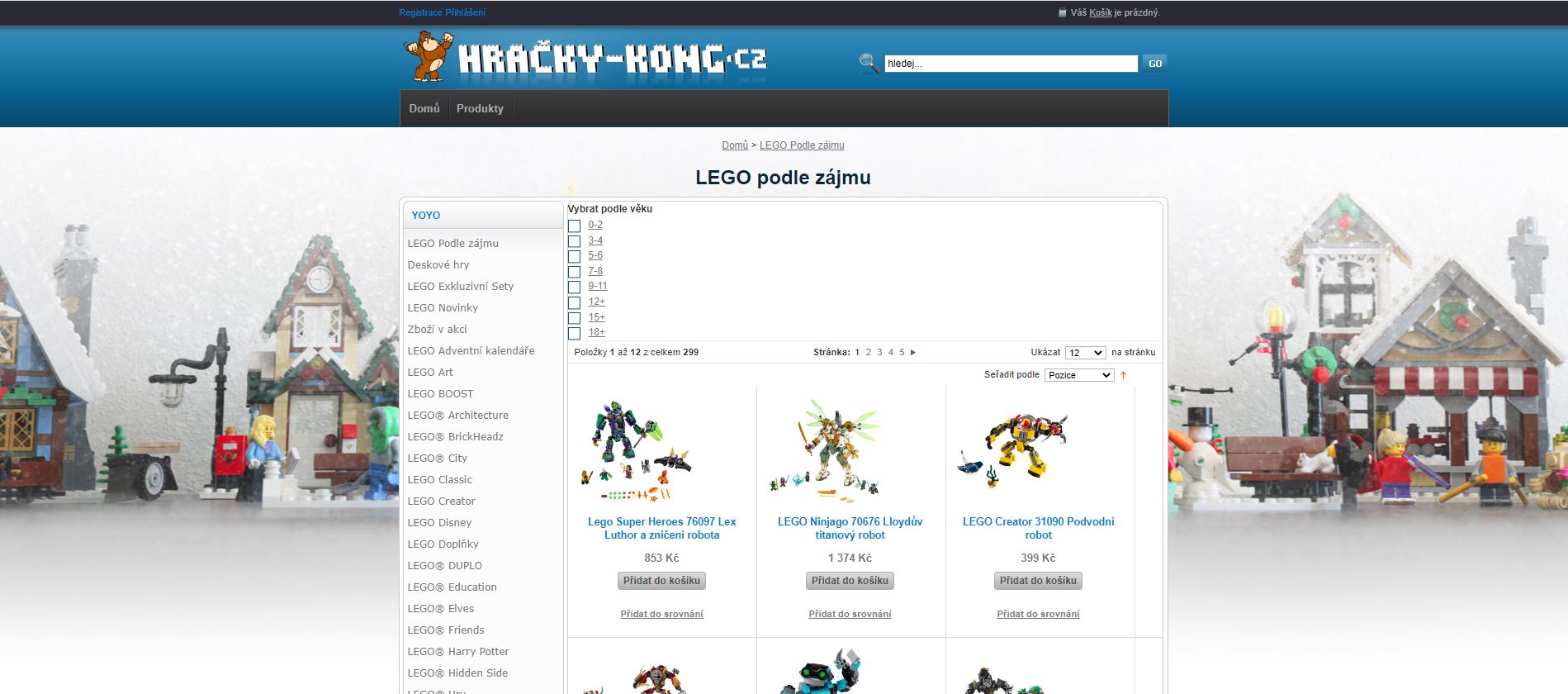Open LEGO Creator 31090 product title

pos(1038,528)
